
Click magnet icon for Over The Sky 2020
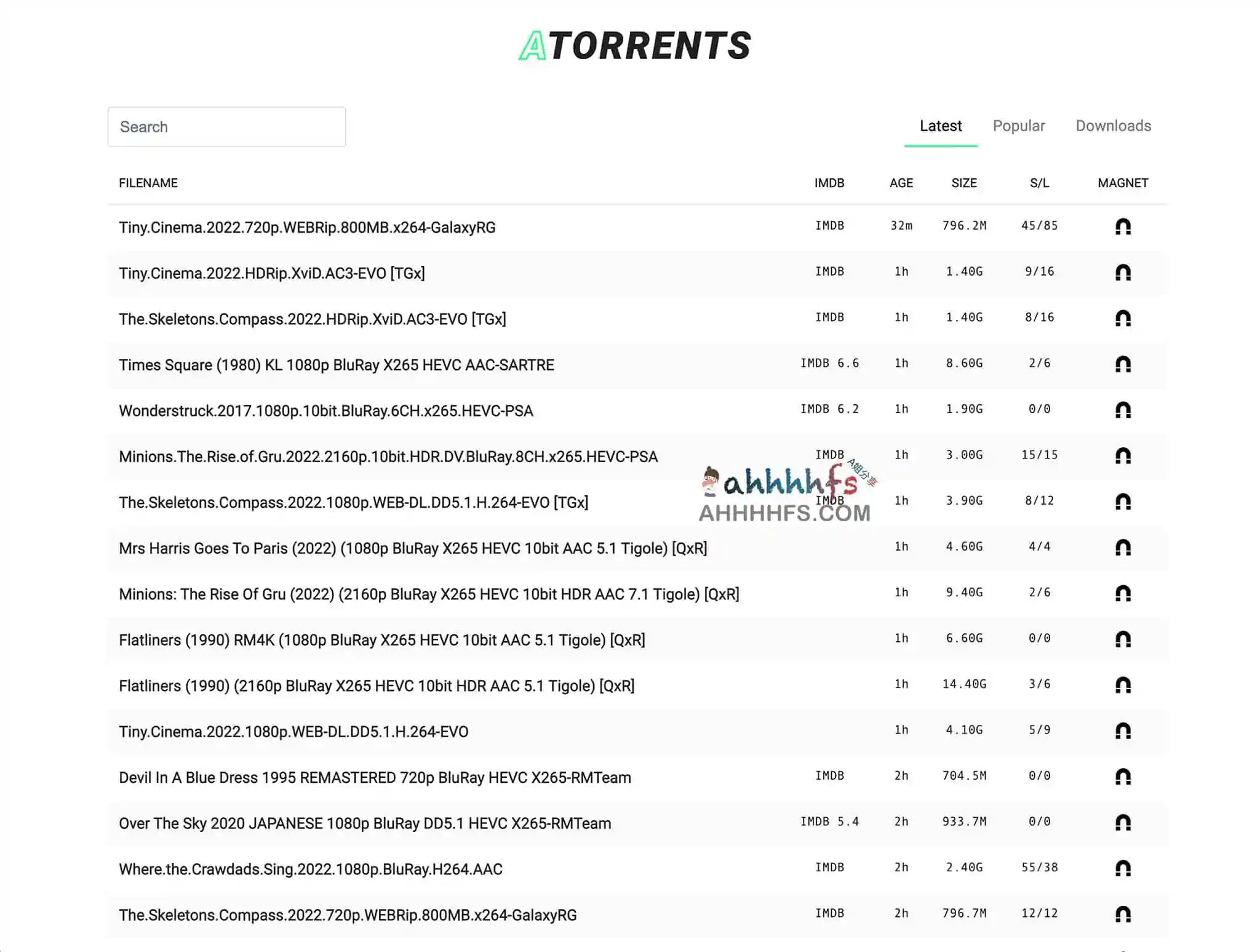point(1123,823)
